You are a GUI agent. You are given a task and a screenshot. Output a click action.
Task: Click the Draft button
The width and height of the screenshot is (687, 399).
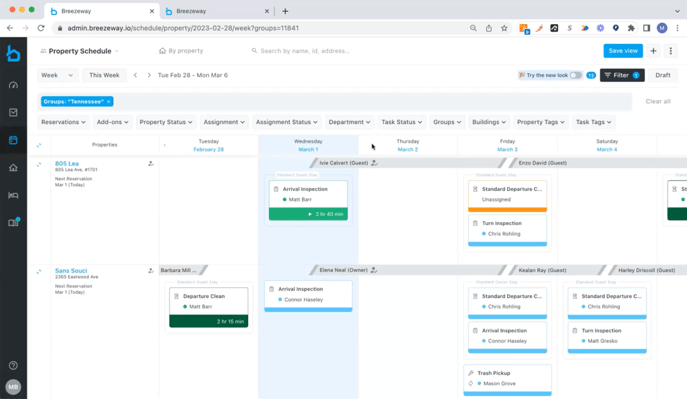click(x=662, y=75)
